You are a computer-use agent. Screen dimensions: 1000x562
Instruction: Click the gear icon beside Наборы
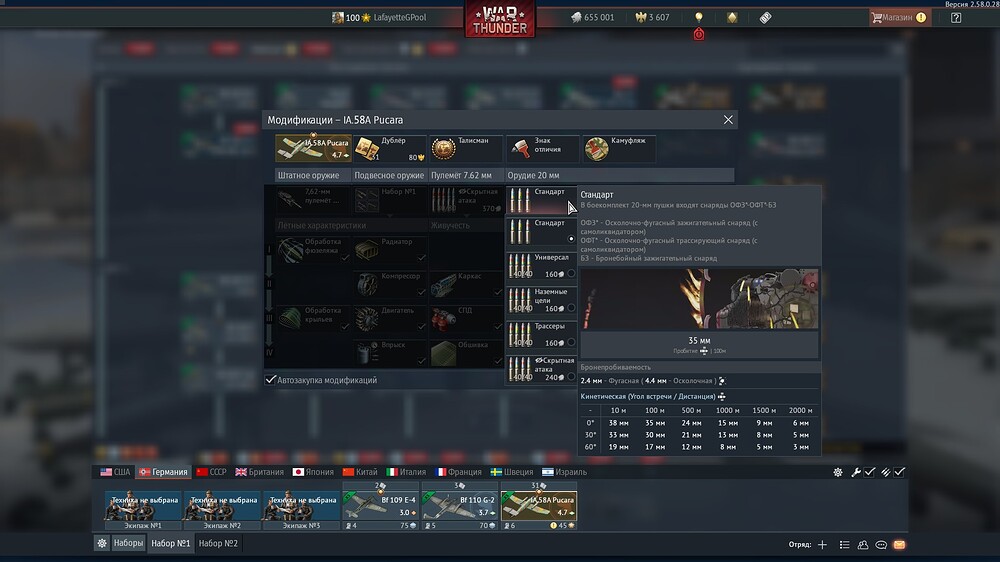[101, 544]
